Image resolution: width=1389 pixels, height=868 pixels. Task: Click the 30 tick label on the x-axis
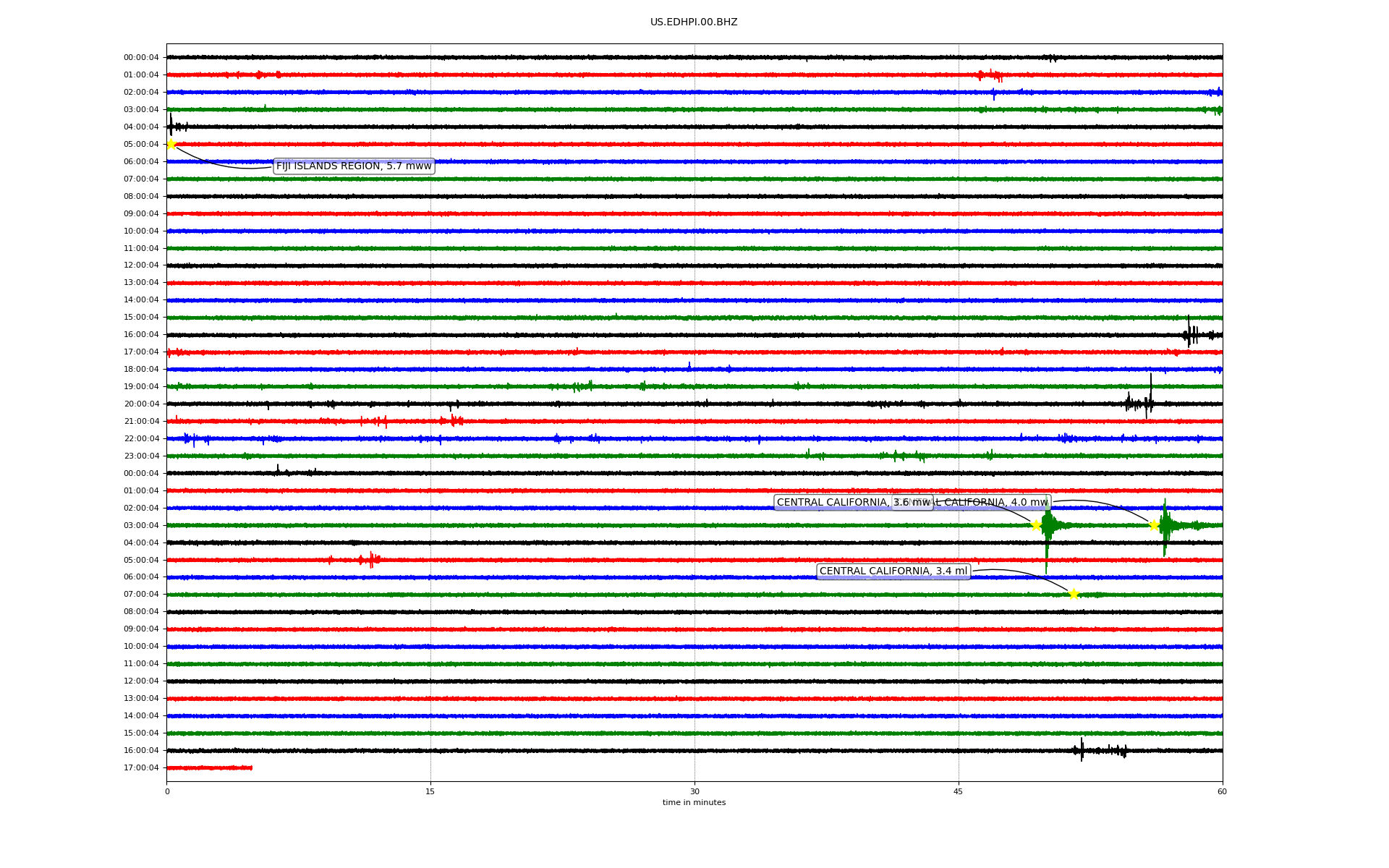[694, 791]
